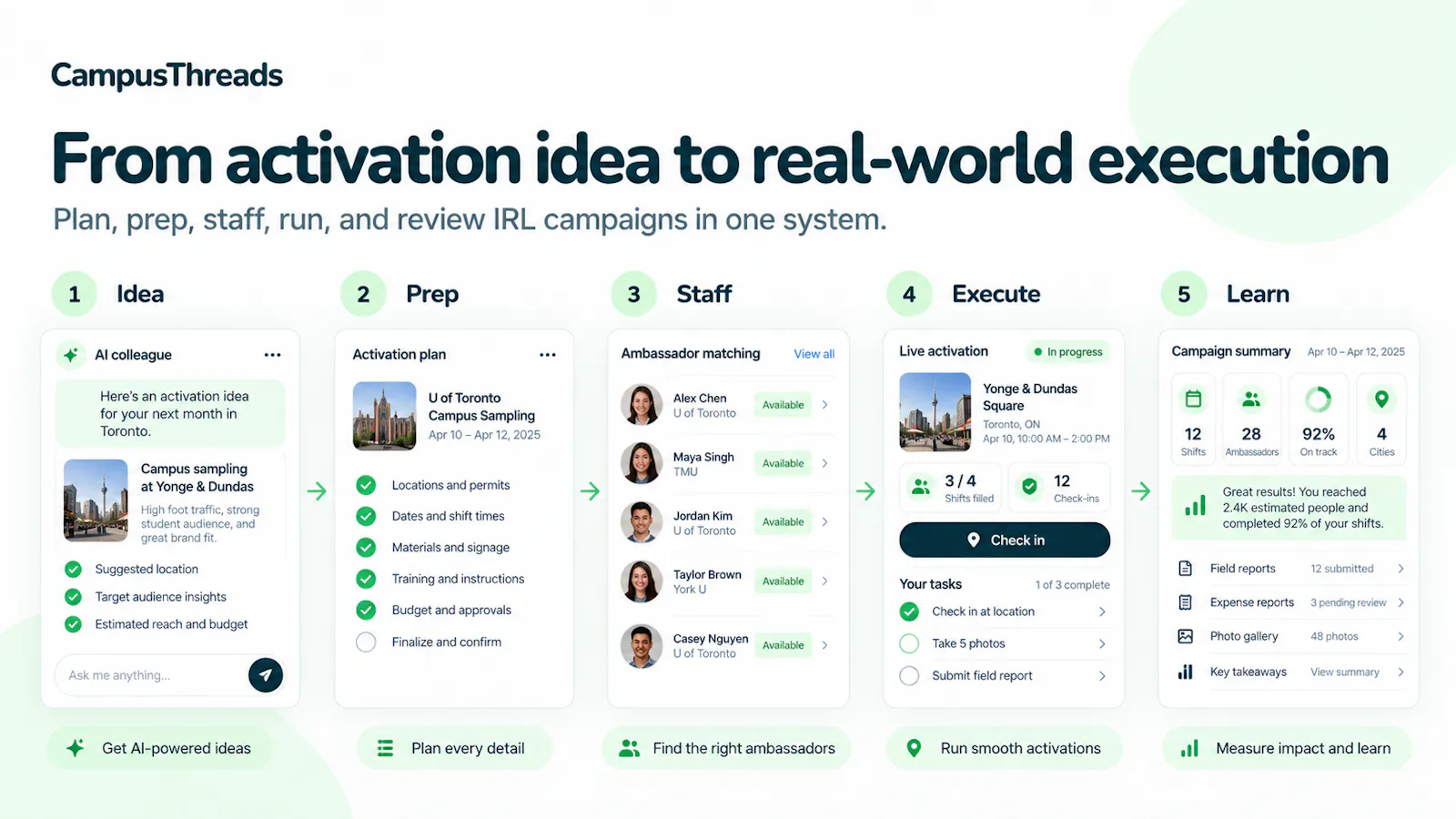Open the Yonge & Dundas Square photo
Screen dimensions: 1456x819
(x=935, y=412)
